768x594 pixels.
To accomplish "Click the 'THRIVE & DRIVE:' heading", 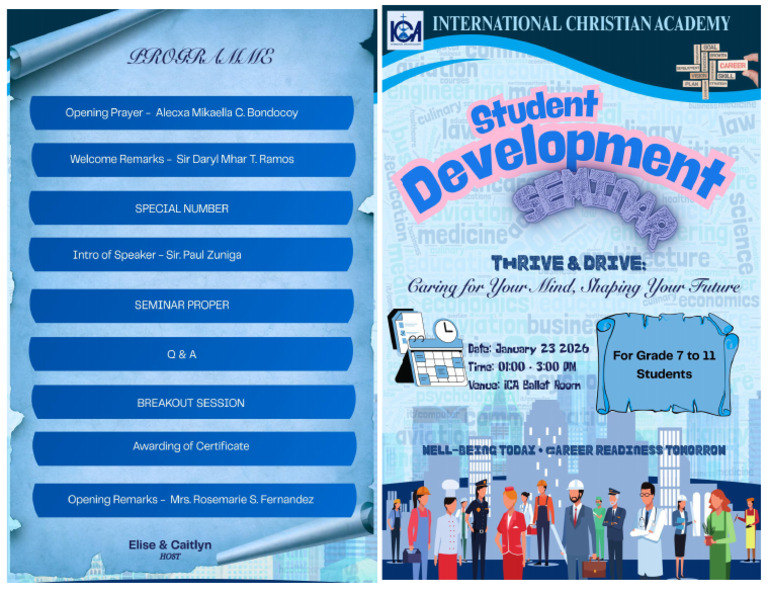I will [x=569, y=264].
